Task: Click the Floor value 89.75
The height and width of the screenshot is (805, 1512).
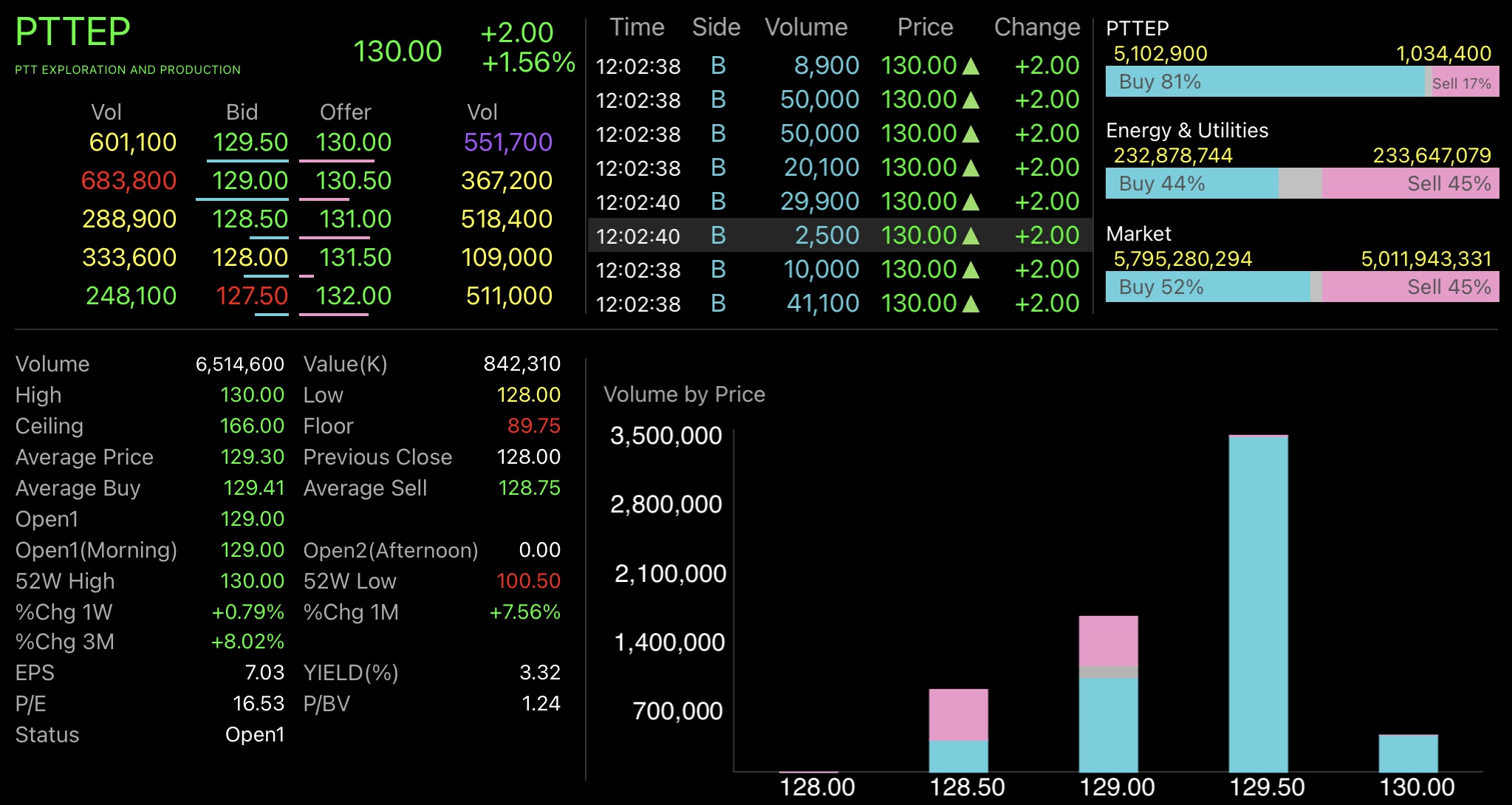Action: point(533,425)
